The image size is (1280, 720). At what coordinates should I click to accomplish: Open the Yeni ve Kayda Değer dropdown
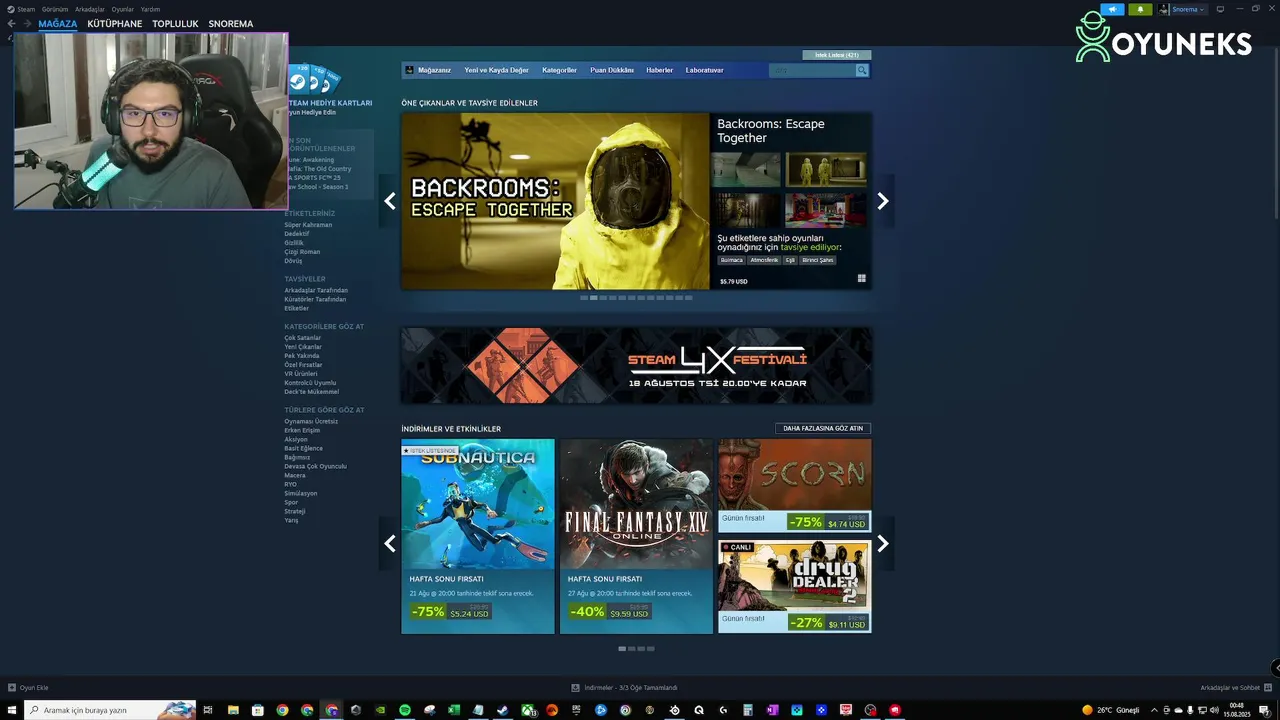[496, 70]
